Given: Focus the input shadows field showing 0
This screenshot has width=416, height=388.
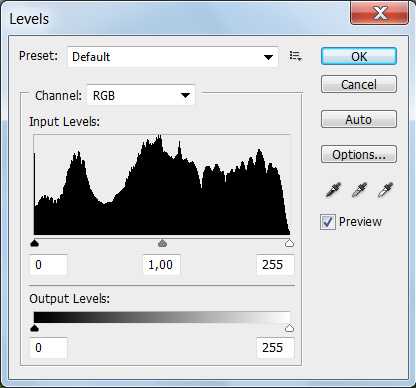Looking at the screenshot, I should [x=49, y=265].
